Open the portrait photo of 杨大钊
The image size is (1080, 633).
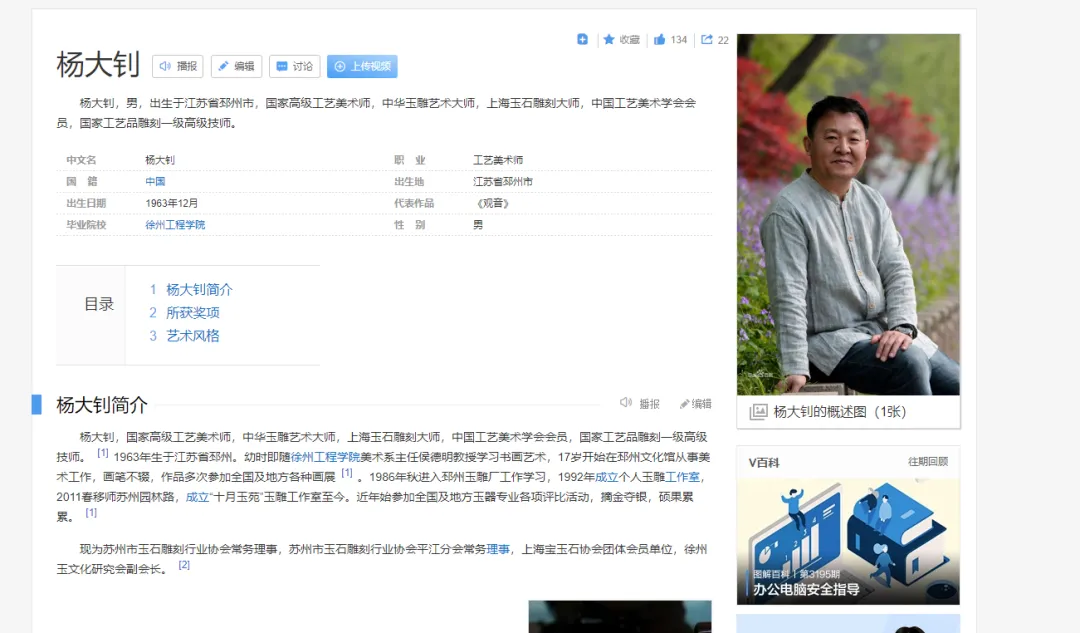click(848, 214)
